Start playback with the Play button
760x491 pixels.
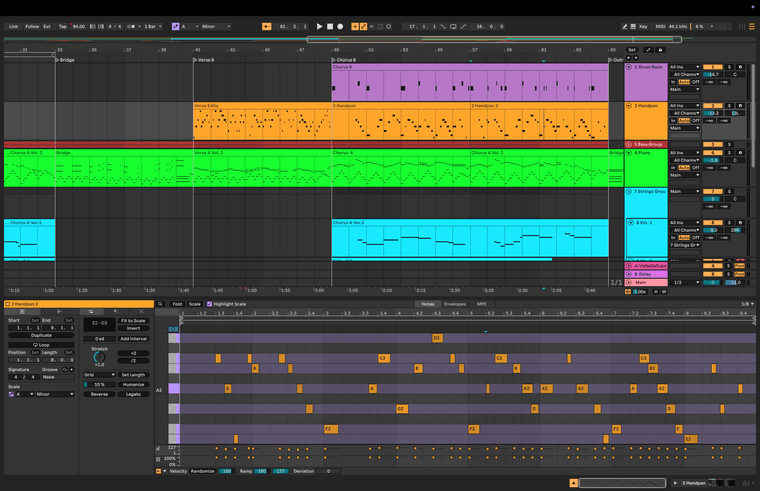(319, 27)
